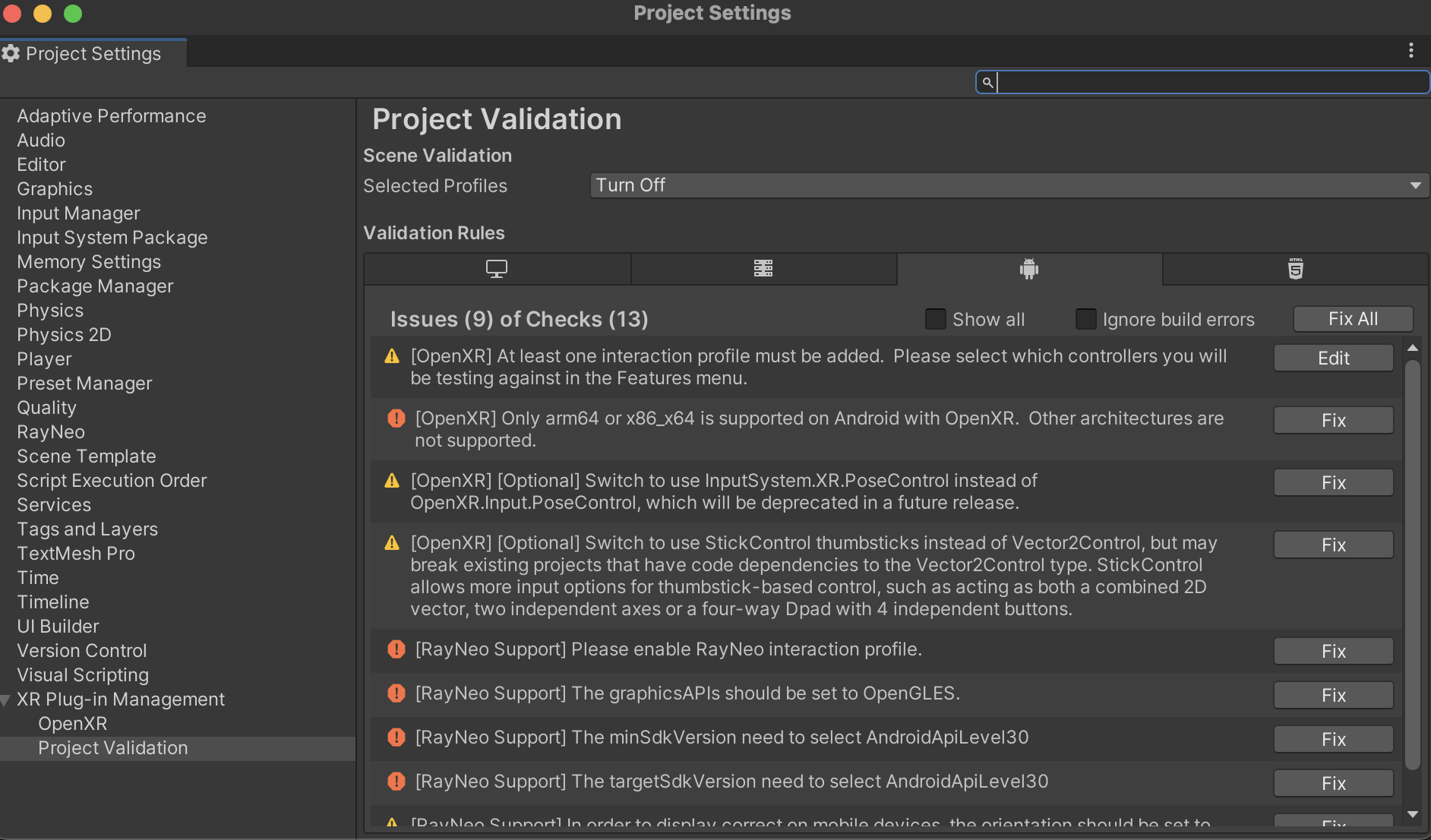The width and height of the screenshot is (1431, 840).
Task: Toggle the Ignore build errors checkbox
Action: pyautogui.click(x=1086, y=319)
